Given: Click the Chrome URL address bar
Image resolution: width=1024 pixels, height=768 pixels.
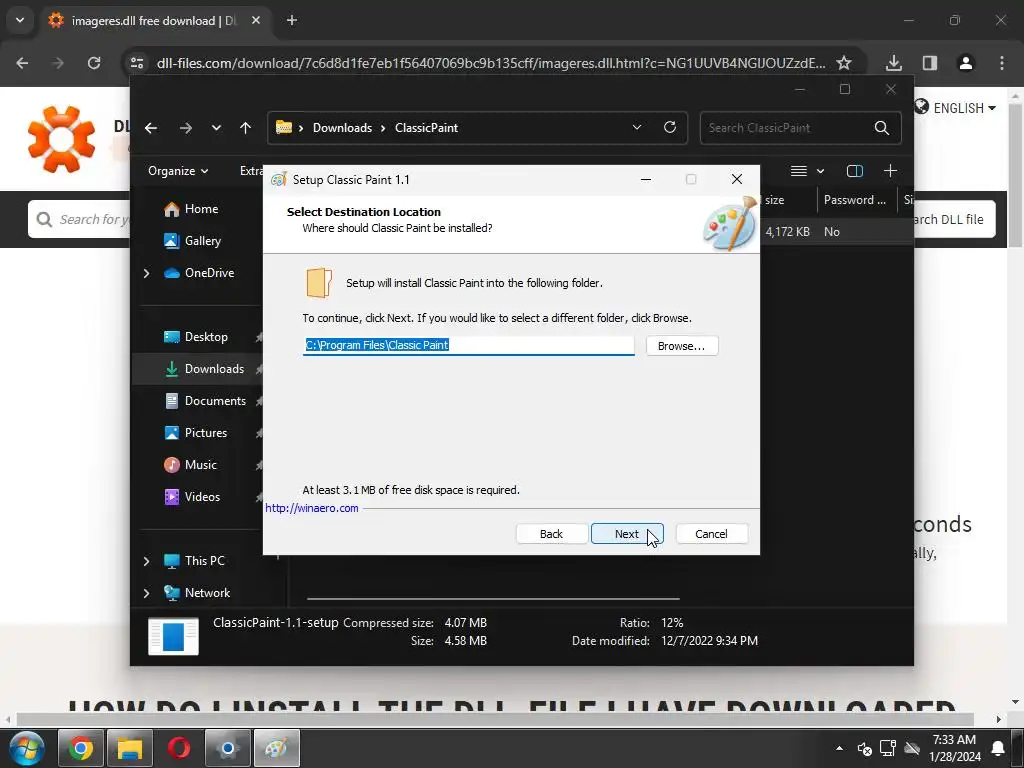Looking at the screenshot, I should pos(491,63).
